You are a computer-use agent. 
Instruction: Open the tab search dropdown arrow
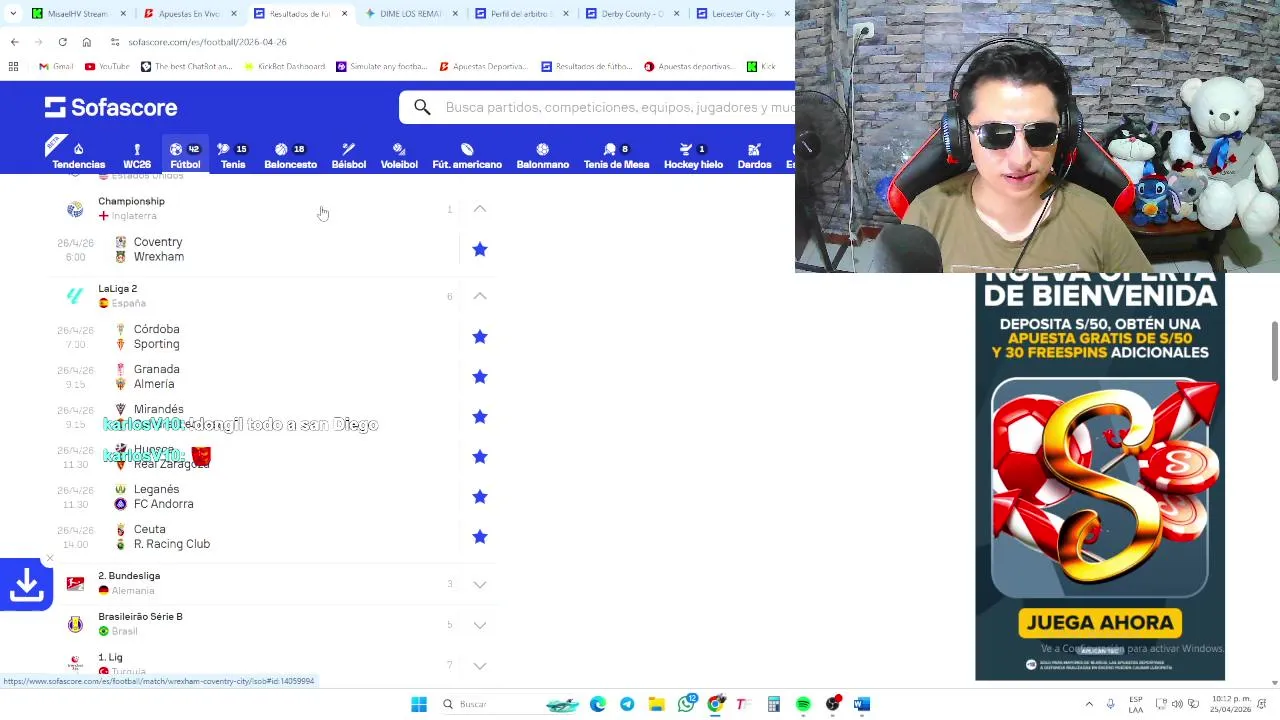pyautogui.click(x=13, y=13)
